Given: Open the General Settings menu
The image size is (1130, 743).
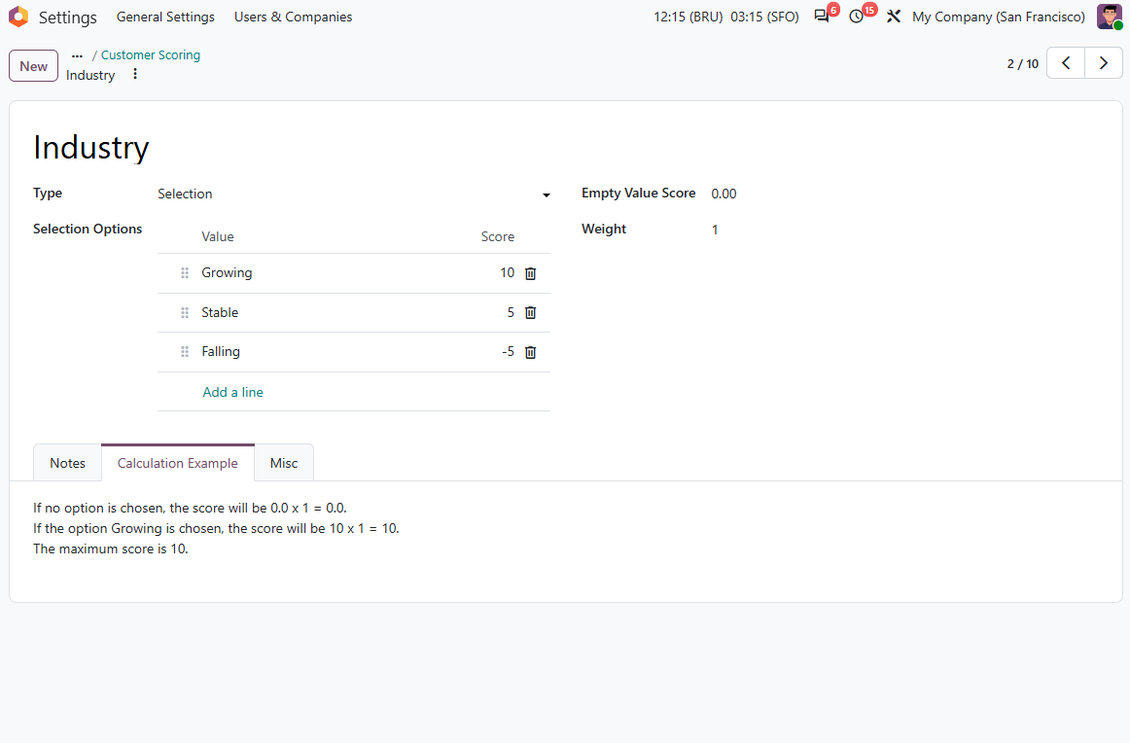Looking at the screenshot, I should click(166, 17).
